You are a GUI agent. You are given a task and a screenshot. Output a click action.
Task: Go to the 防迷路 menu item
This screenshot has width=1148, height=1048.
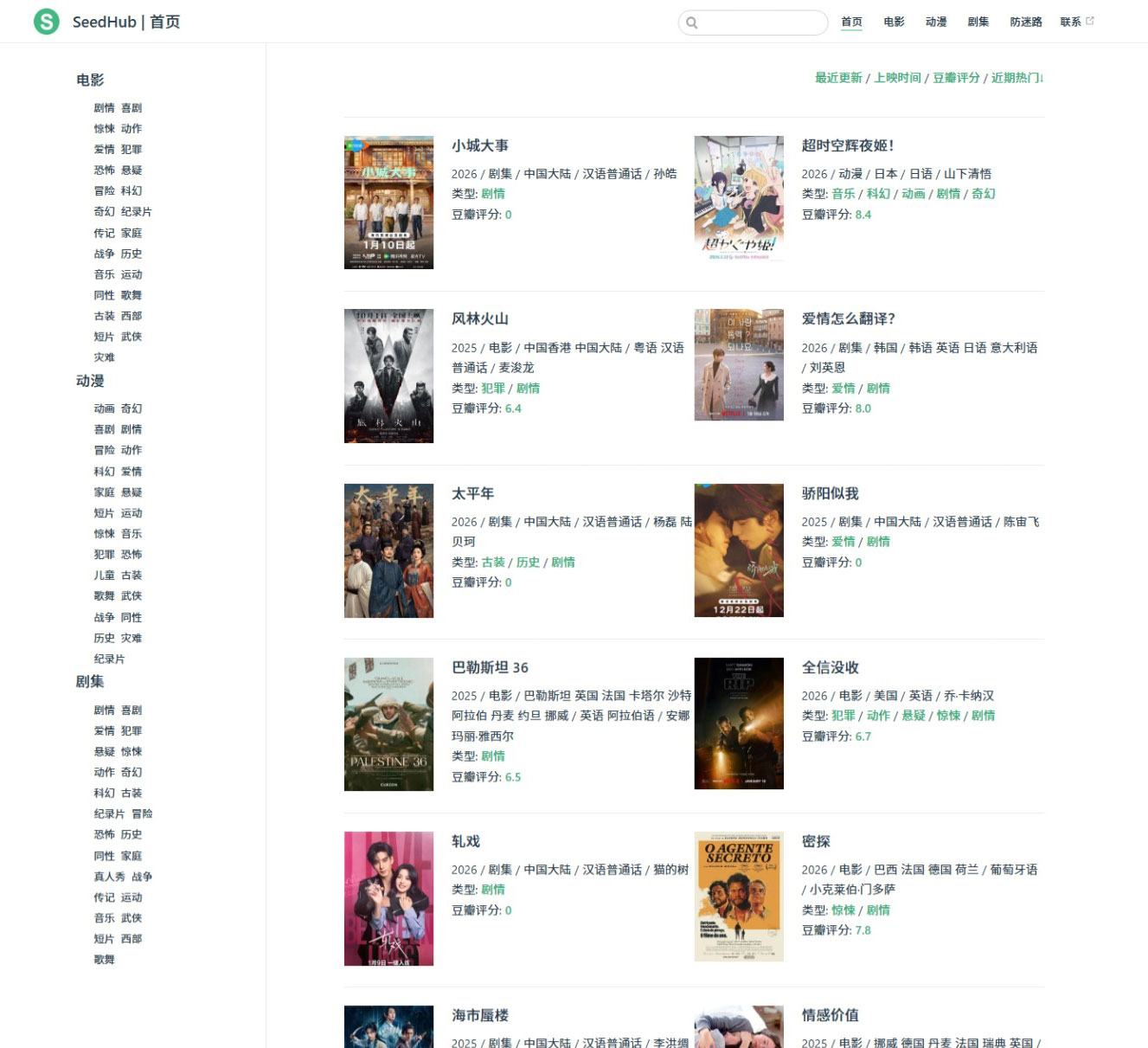(x=1026, y=22)
